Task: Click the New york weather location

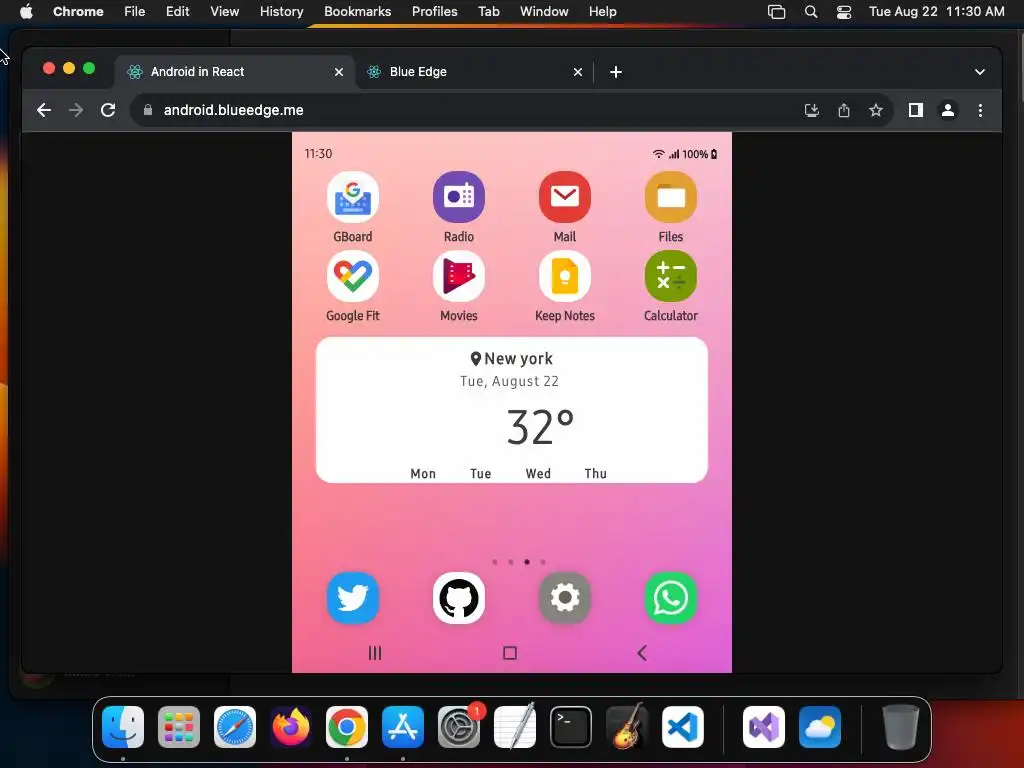Action: coord(511,359)
